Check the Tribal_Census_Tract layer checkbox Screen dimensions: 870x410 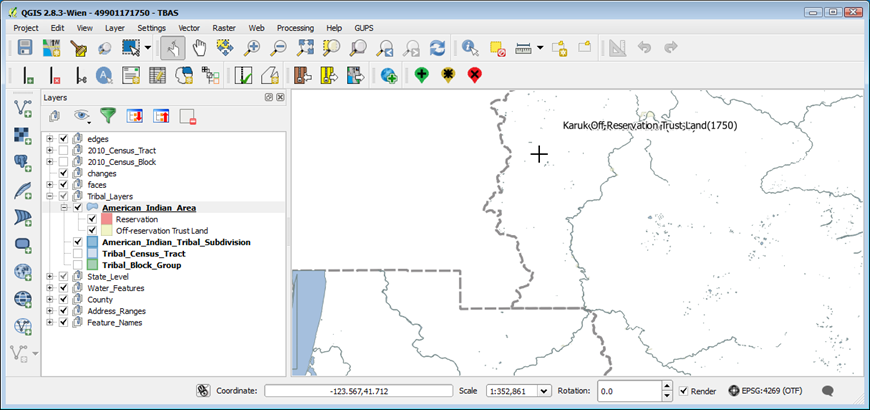click(78, 253)
